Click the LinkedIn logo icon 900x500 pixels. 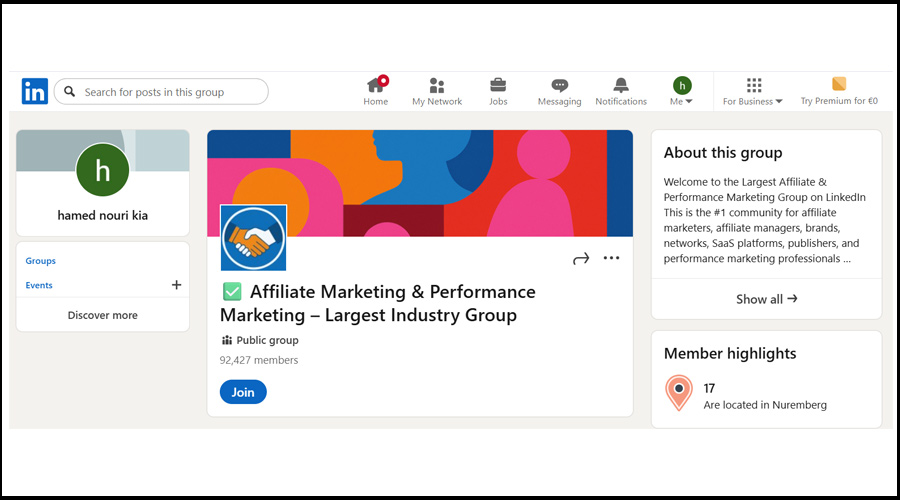pyautogui.click(x=34, y=91)
